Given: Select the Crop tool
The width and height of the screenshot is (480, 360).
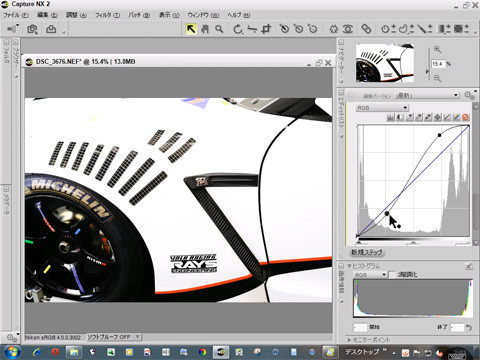Looking at the screenshot, I should [266, 29].
